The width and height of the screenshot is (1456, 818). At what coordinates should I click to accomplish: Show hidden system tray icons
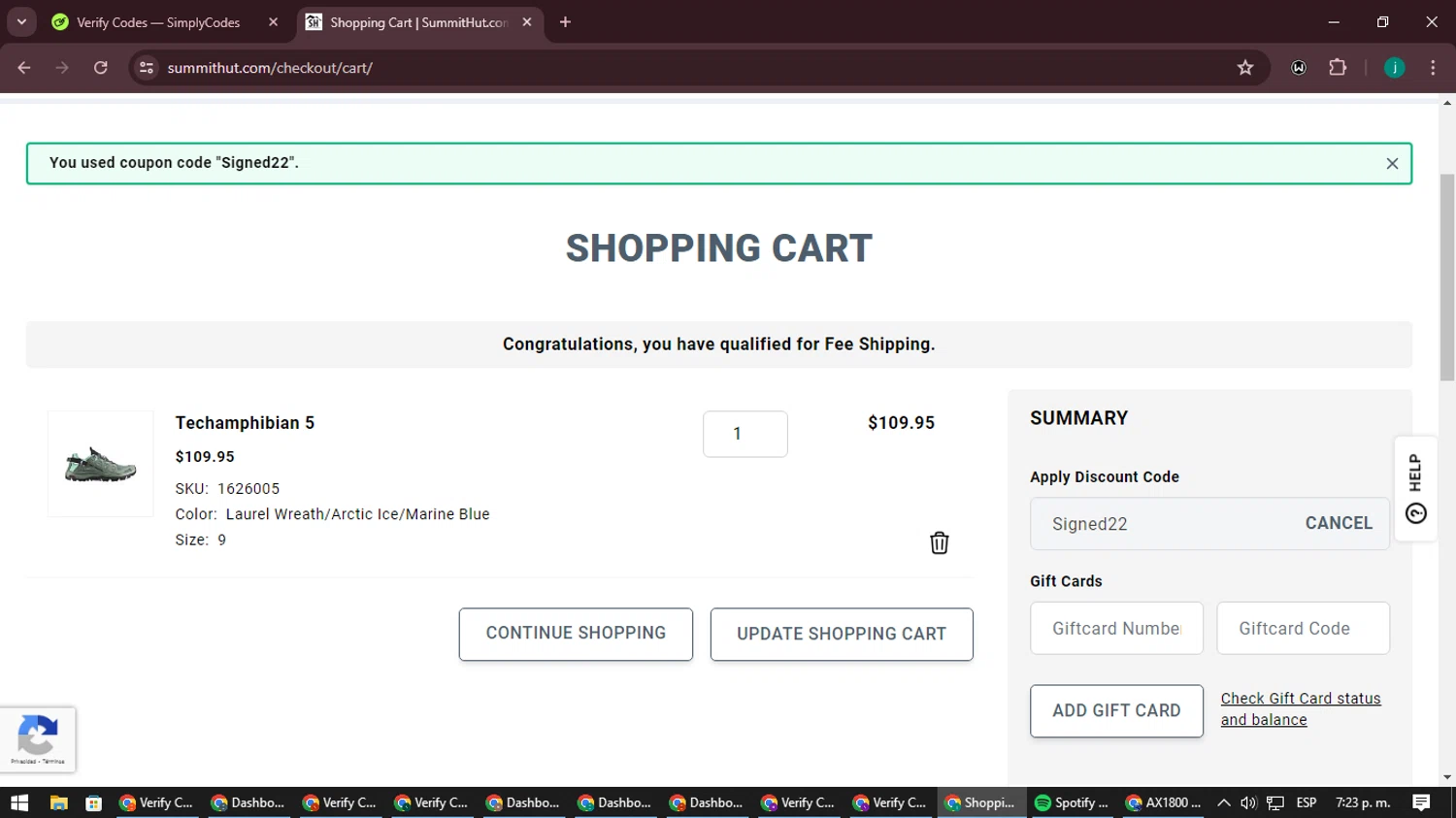tap(1223, 802)
